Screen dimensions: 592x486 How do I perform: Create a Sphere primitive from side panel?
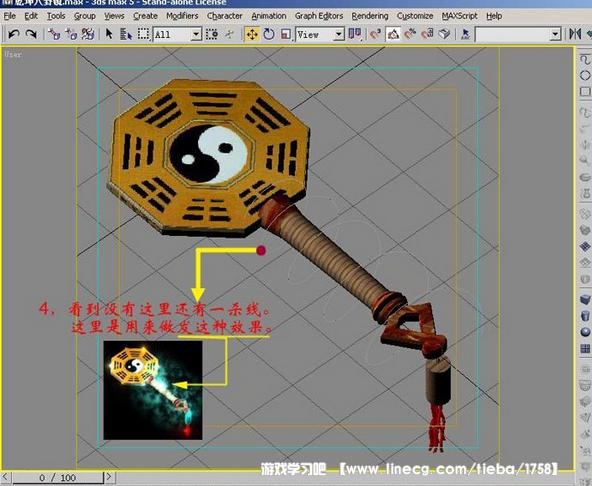[x=585, y=332]
